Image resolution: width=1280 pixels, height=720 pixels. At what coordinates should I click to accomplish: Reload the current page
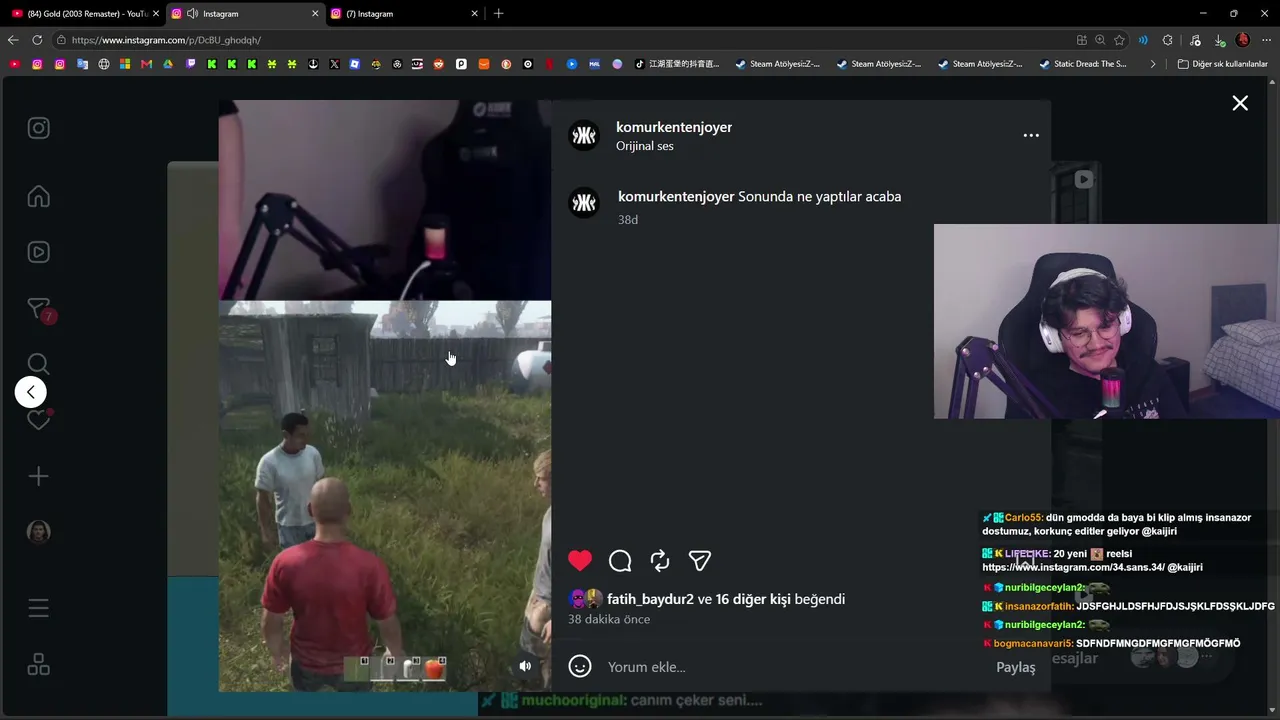pyautogui.click(x=37, y=40)
